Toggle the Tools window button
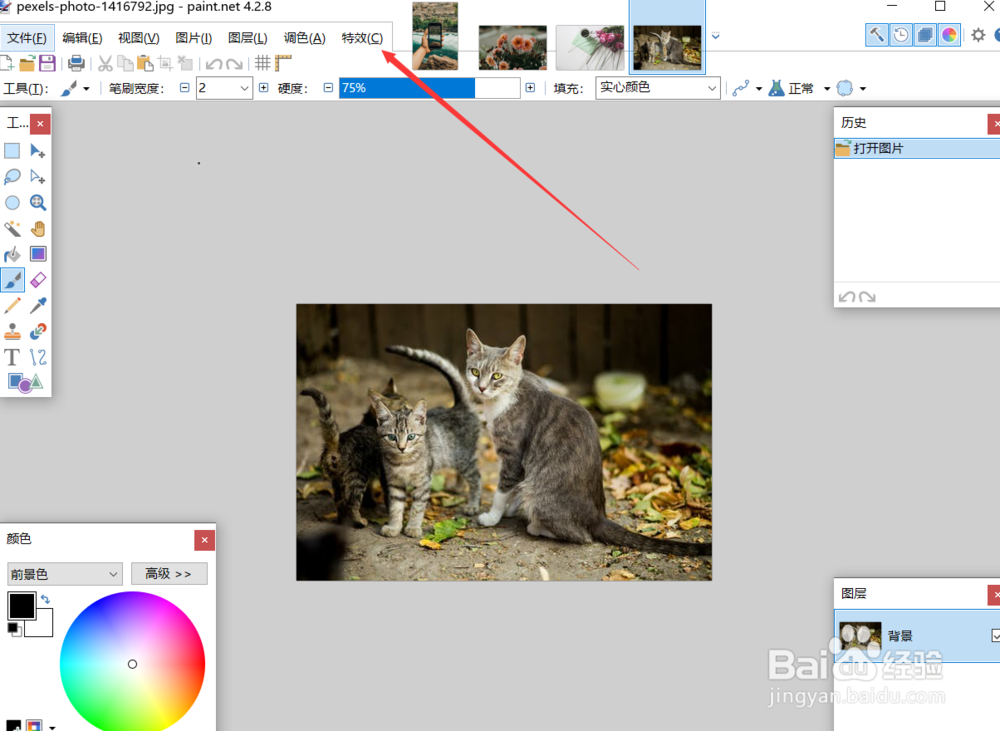 877,35
